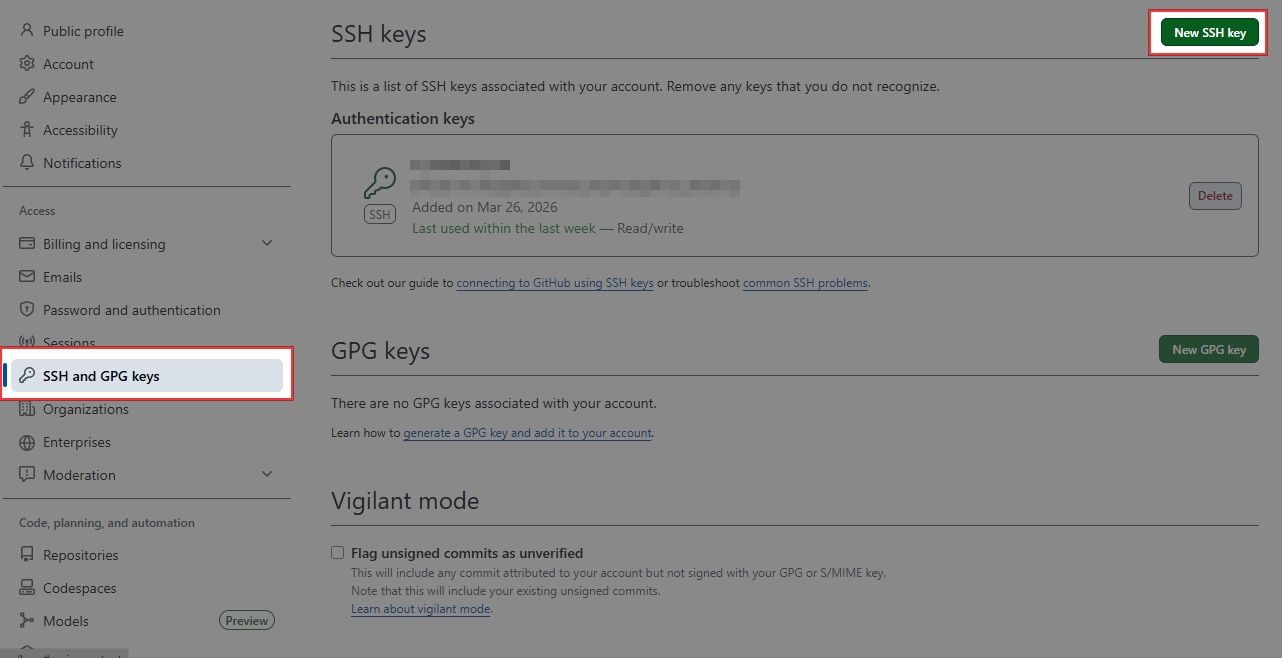Follow the Learn about vigilant mode link
Viewport: 1282px width, 658px height.
(420, 609)
